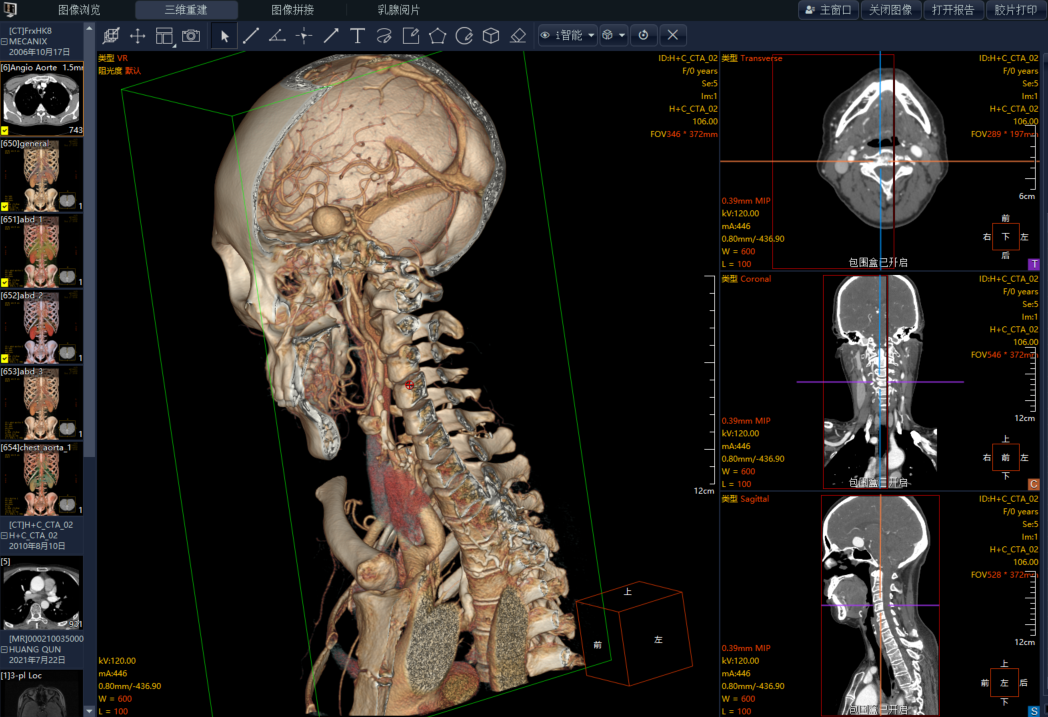The width and height of the screenshot is (1048, 717).
Task: Click the text annotation tool
Action: (x=357, y=36)
